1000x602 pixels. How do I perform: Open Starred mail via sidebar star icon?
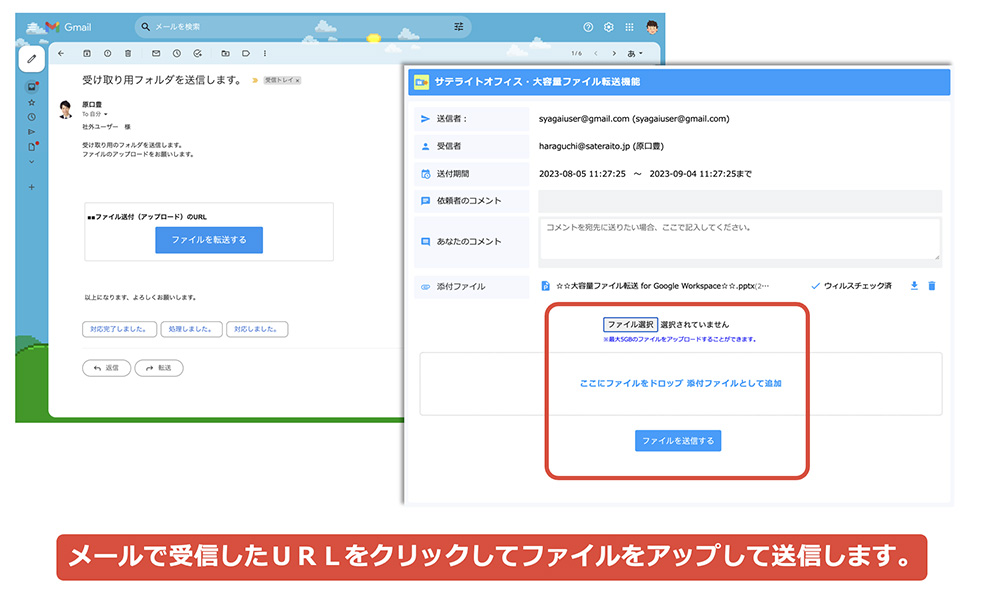coord(31,103)
